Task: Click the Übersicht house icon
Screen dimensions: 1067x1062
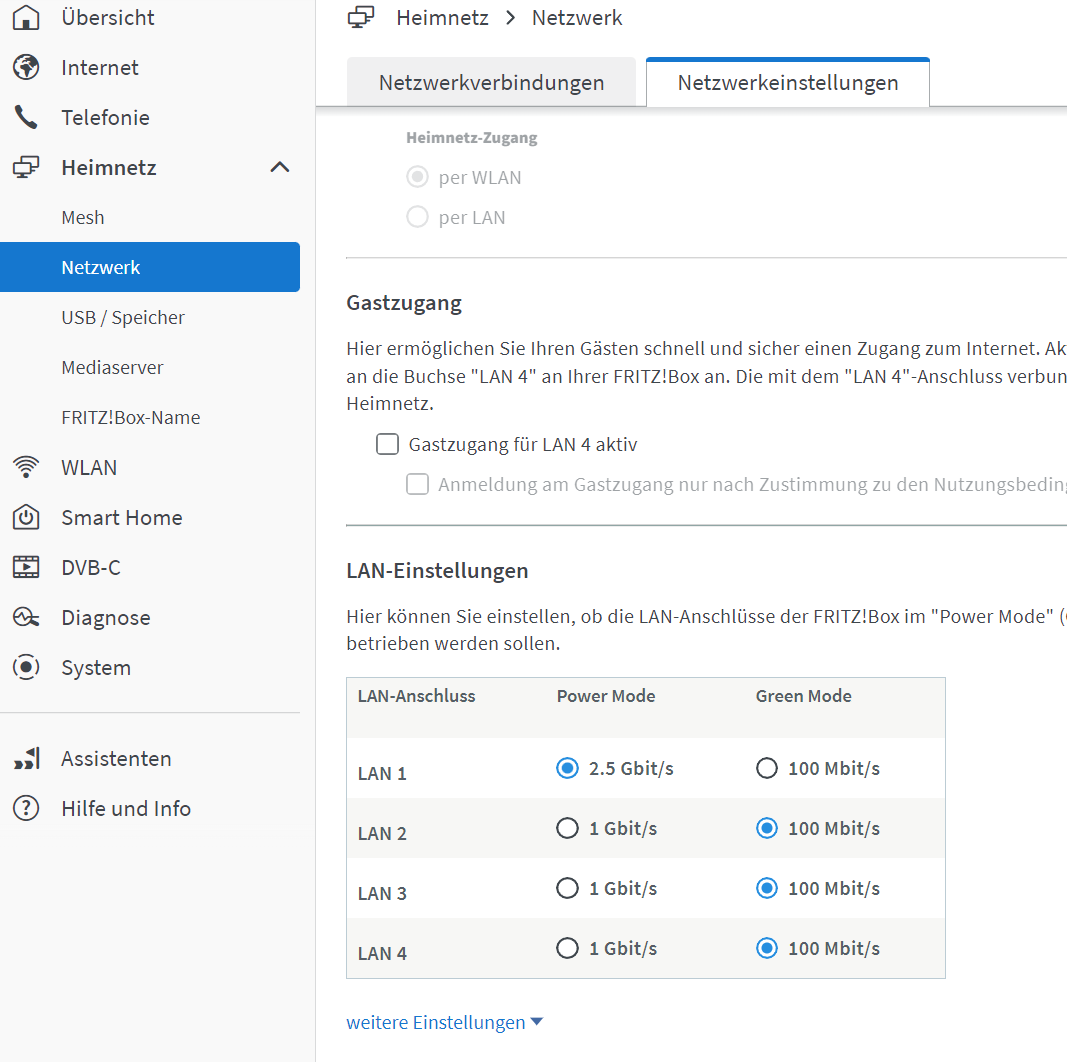Action: point(26,17)
